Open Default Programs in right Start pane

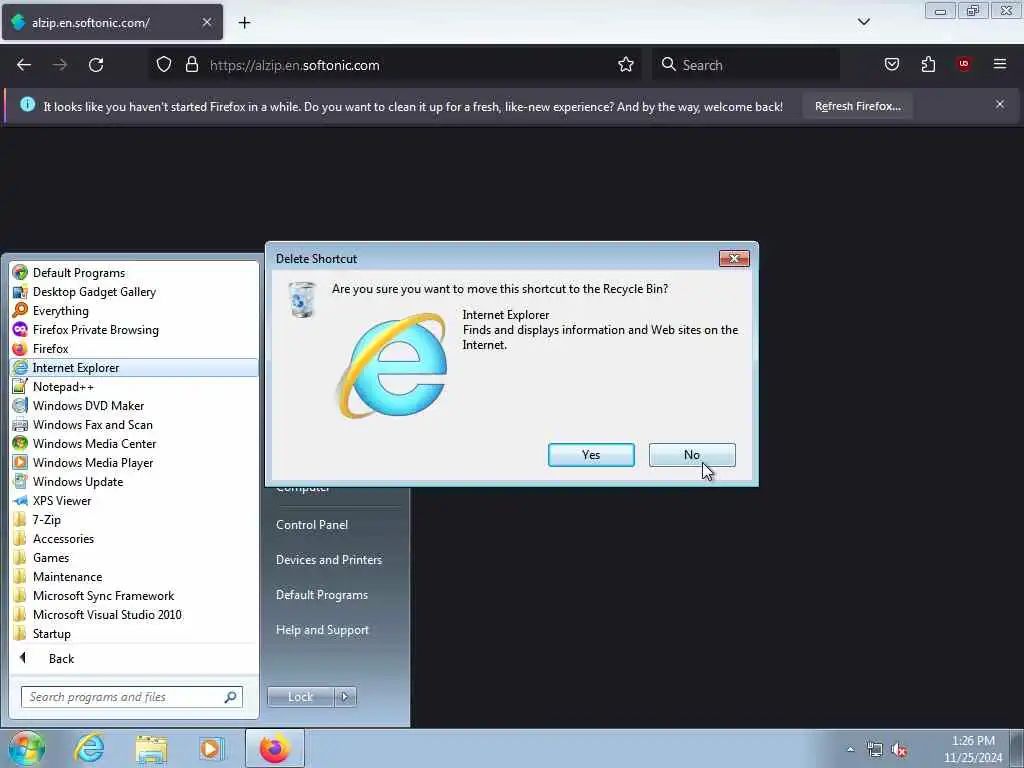pos(321,595)
